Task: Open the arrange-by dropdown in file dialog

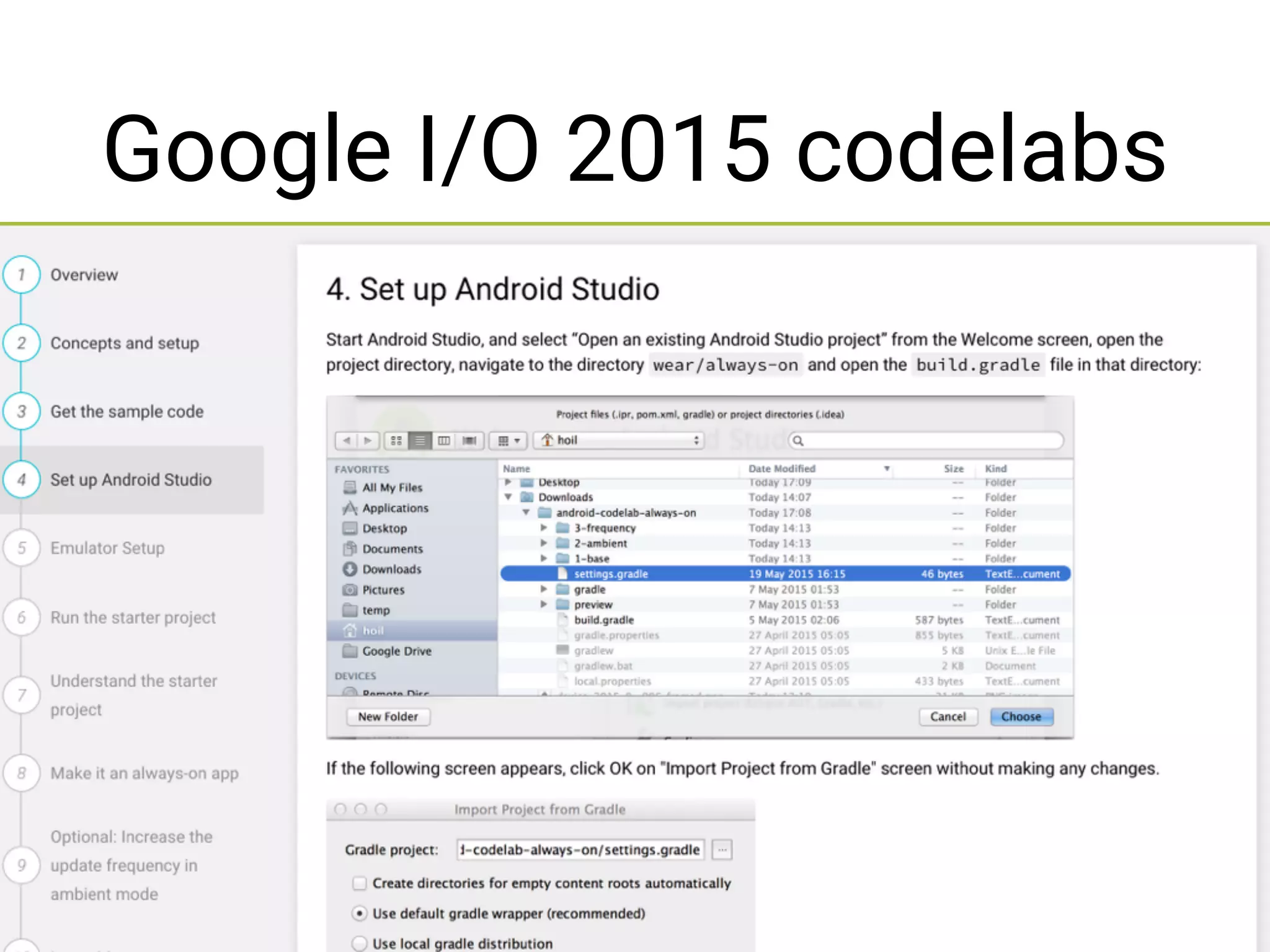Action: [x=508, y=440]
